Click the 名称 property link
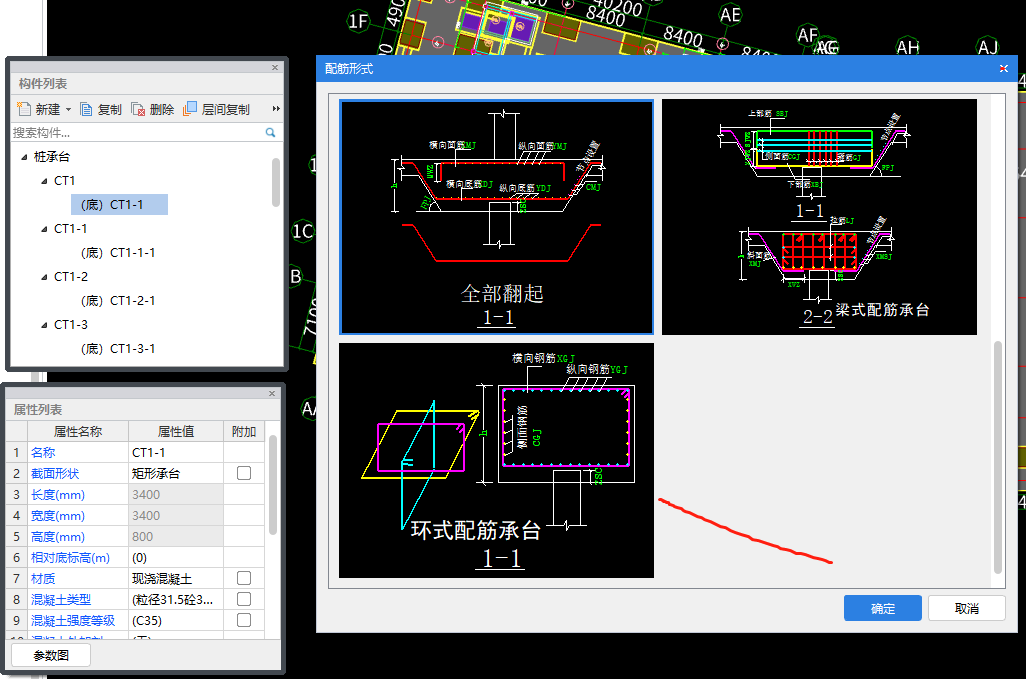The image size is (1026, 679). [43, 453]
